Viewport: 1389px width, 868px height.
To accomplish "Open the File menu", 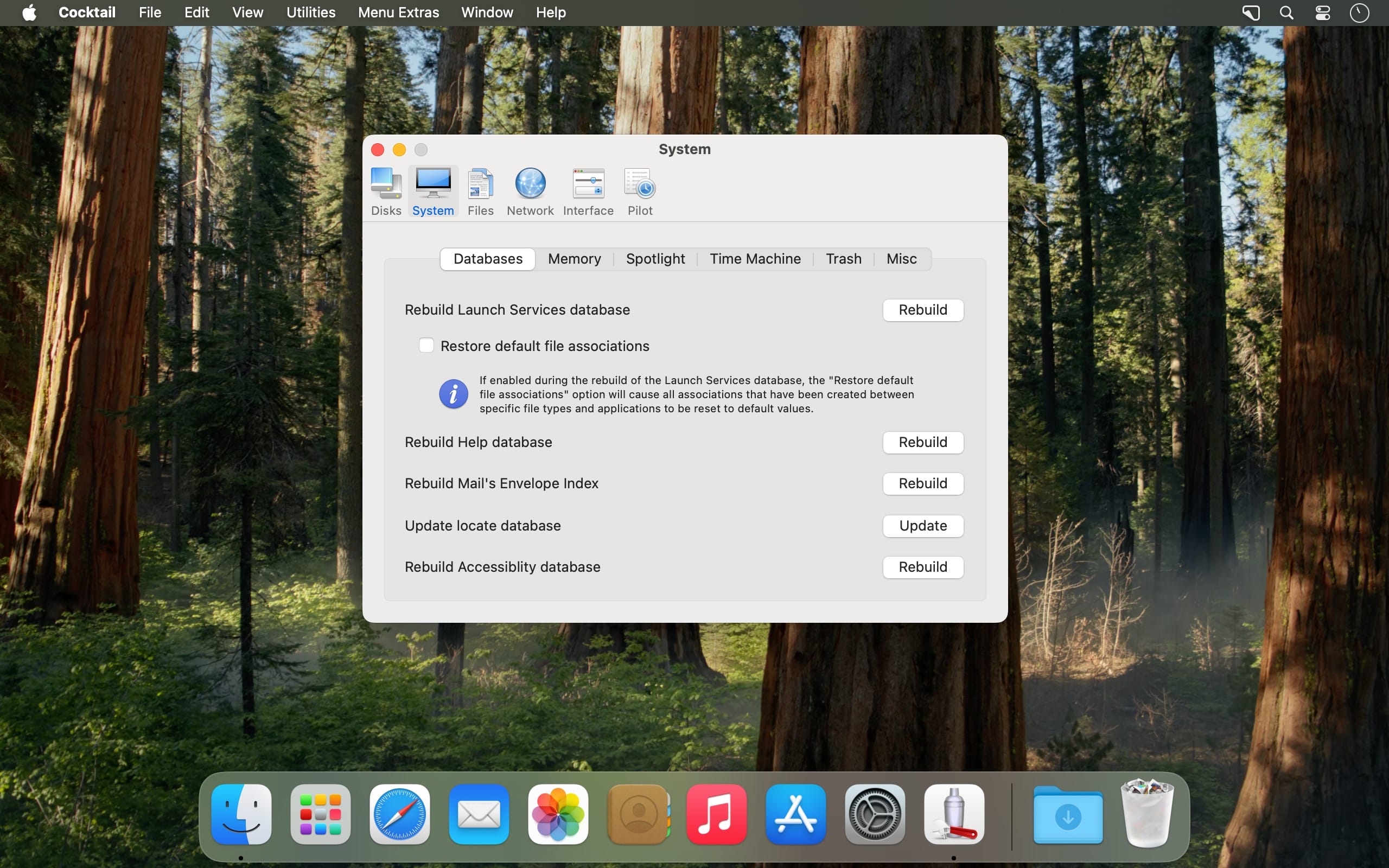I will tap(150, 12).
